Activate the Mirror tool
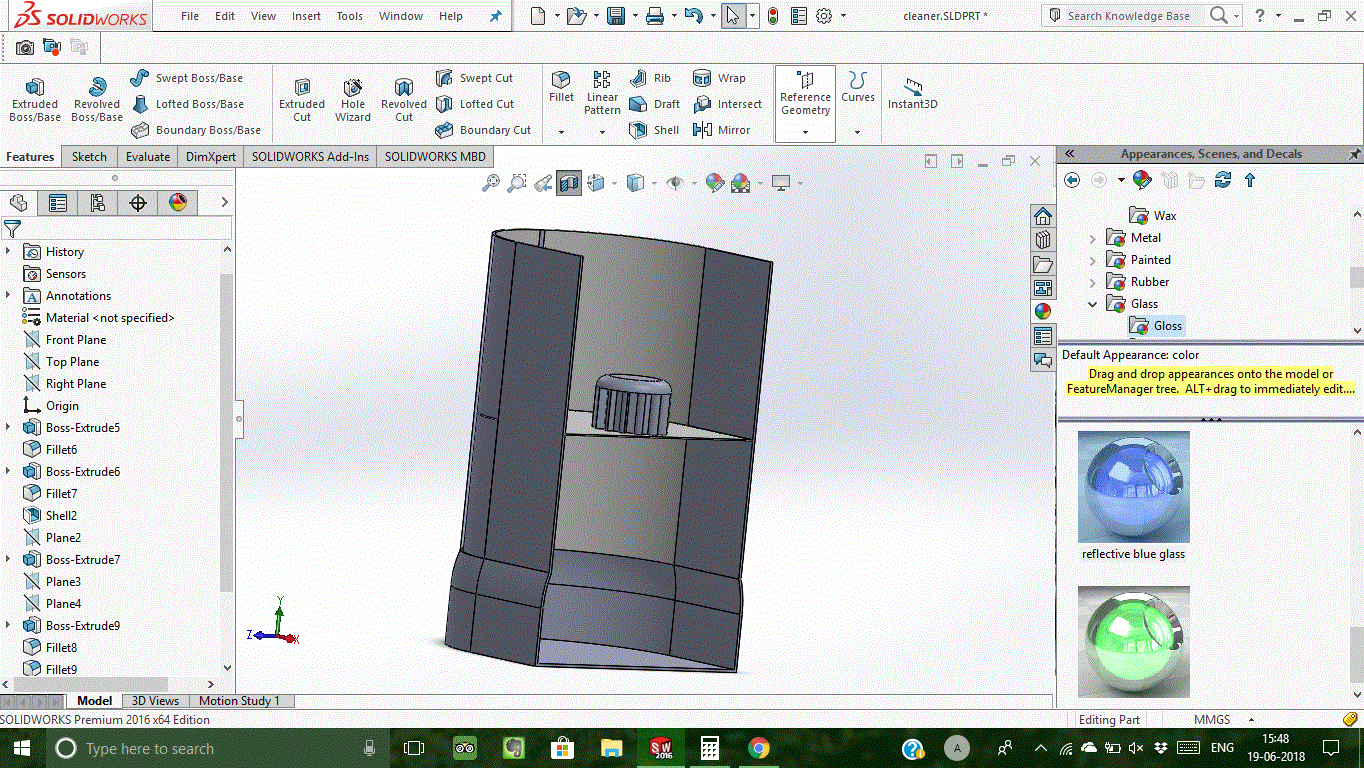The image size is (1364, 768). [x=721, y=130]
